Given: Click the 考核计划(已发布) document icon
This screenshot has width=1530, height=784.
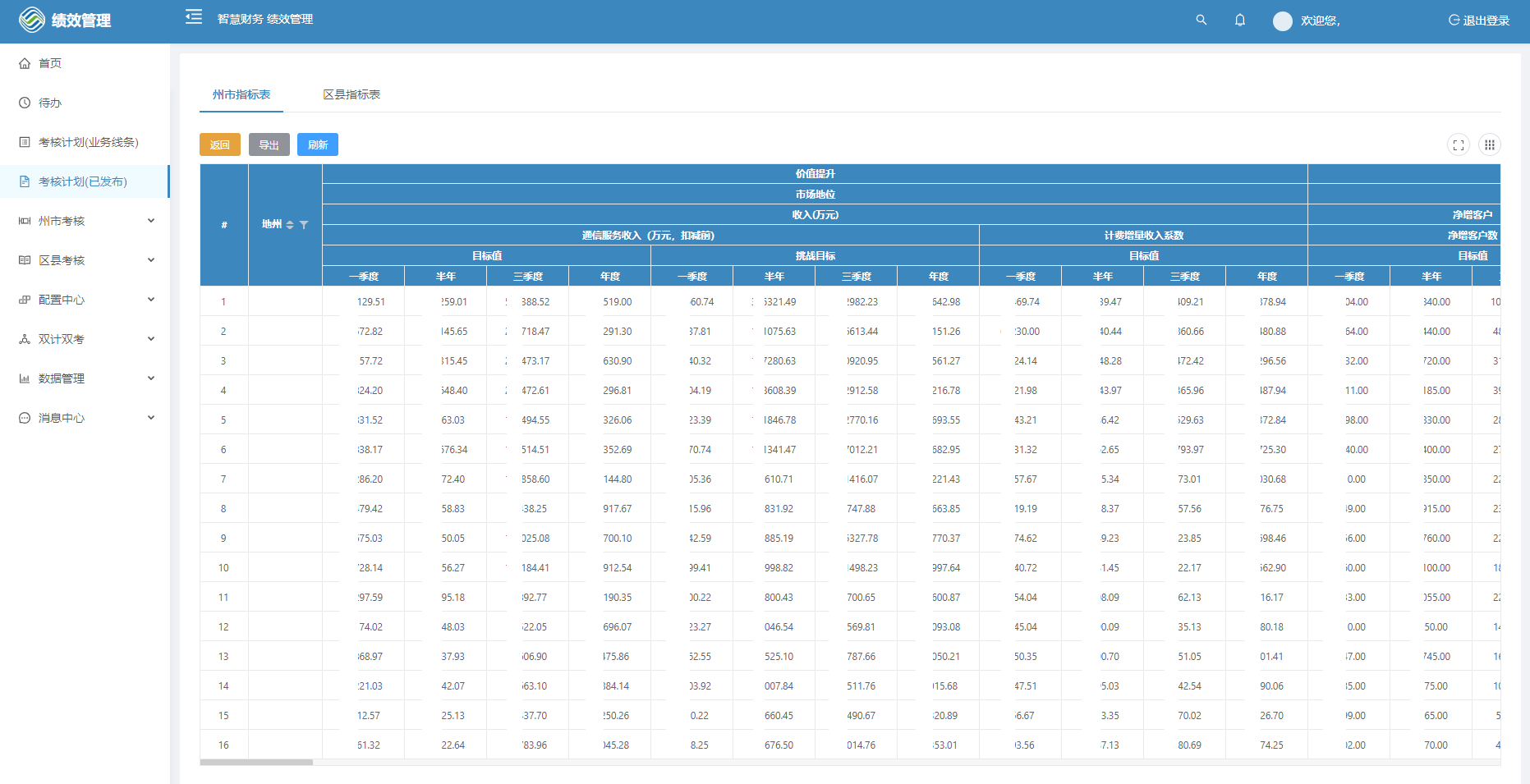Looking at the screenshot, I should [25, 181].
